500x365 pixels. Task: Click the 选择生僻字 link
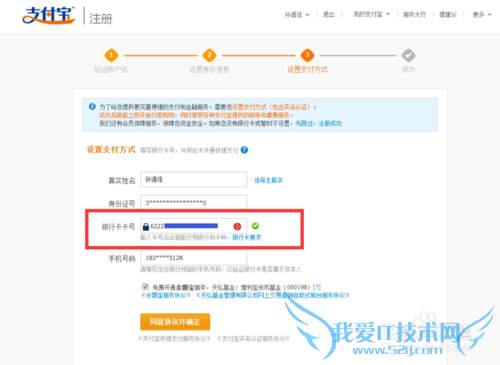pos(268,180)
